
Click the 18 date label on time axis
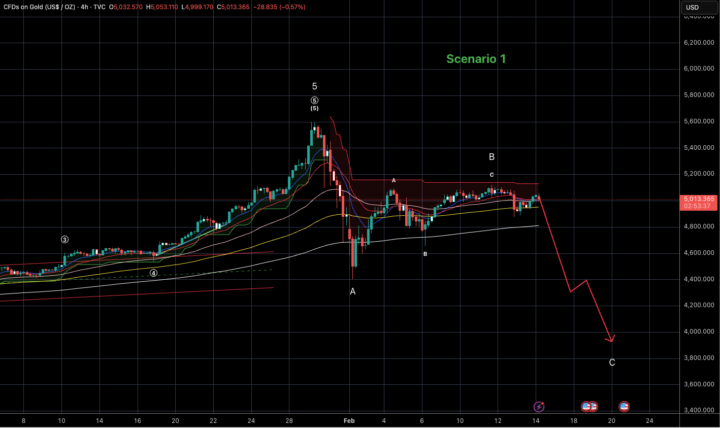click(x=574, y=421)
